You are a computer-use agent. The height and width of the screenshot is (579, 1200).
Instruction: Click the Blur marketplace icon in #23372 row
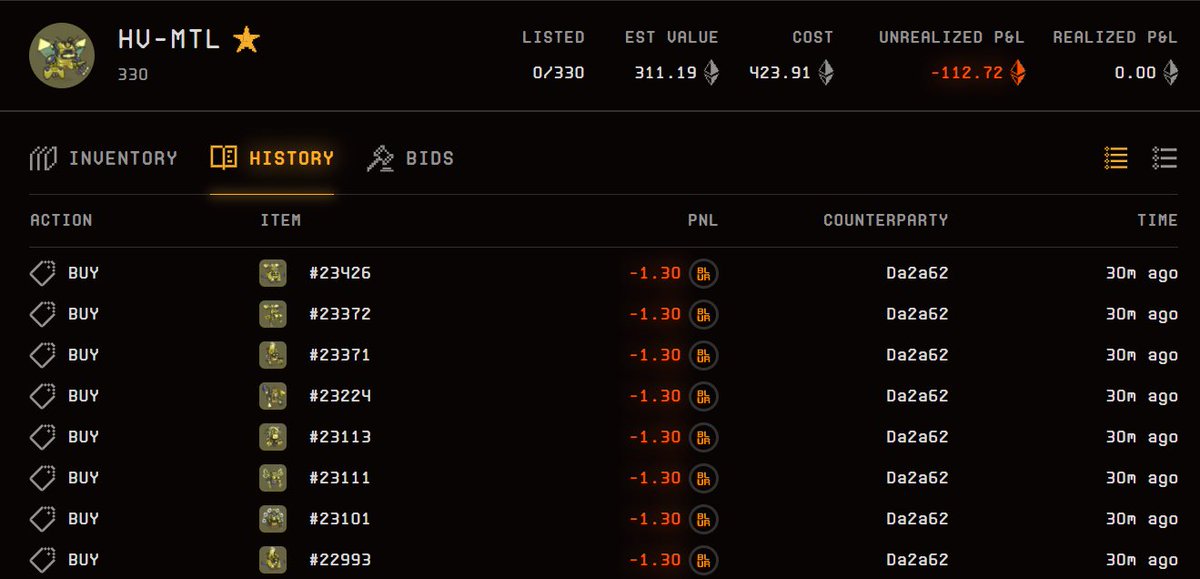[704, 314]
